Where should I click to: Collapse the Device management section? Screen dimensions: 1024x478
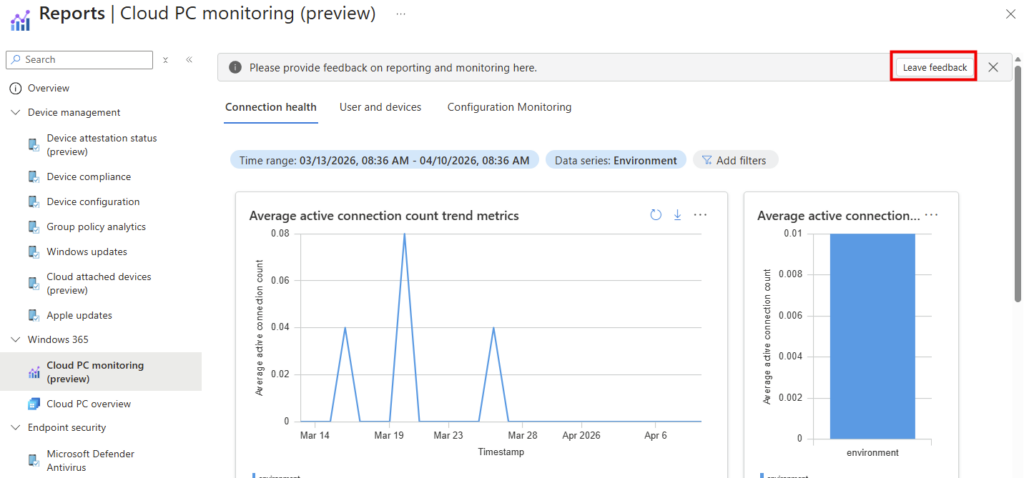(16, 113)
